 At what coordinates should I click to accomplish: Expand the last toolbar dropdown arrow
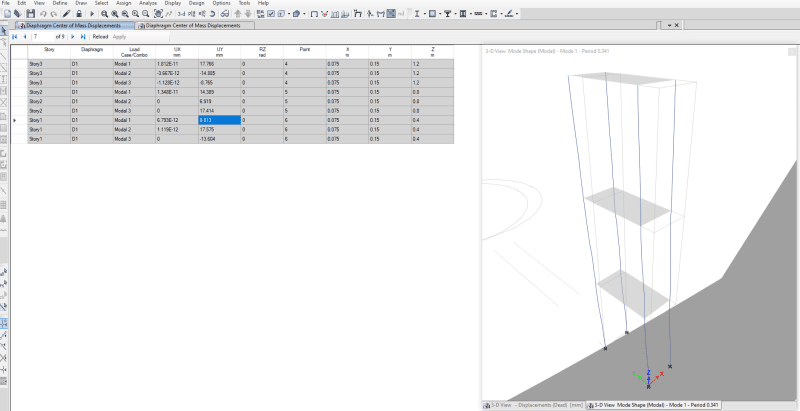pos(517,14)
